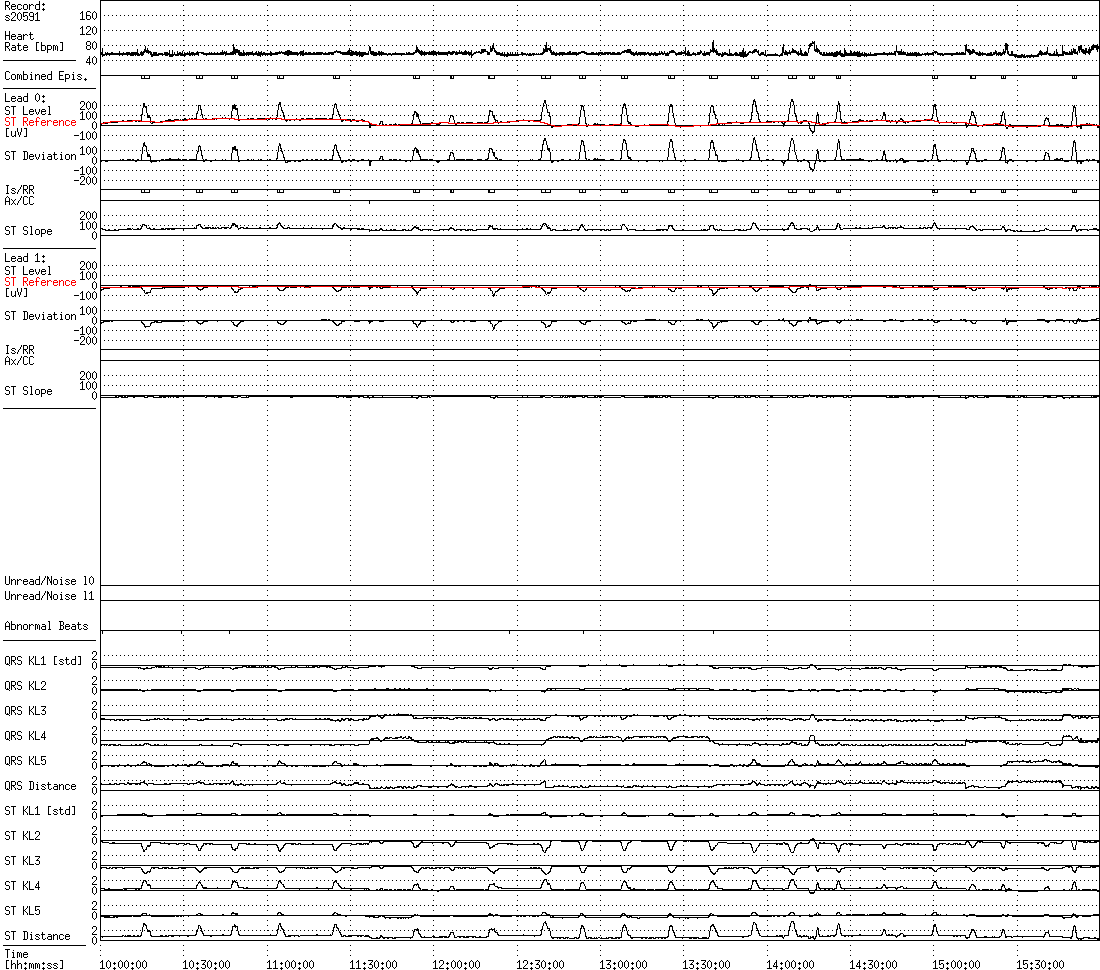
Task: Select the Abnormal Beats row label
Action: pos(46,626)
